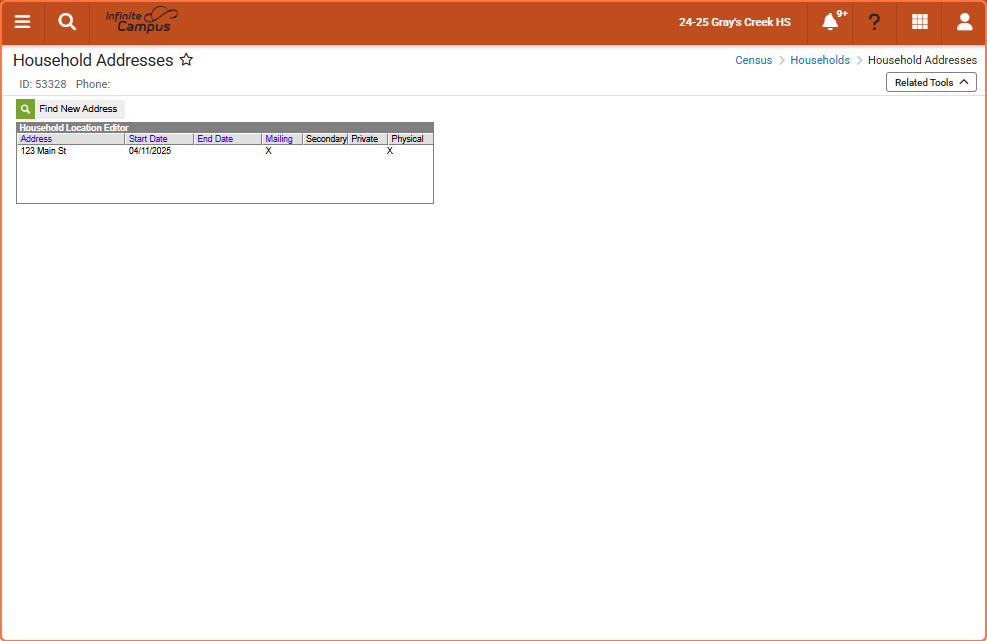Click the Household Location Editor title bar
The image size is (987, 641).
click(225, 127)
